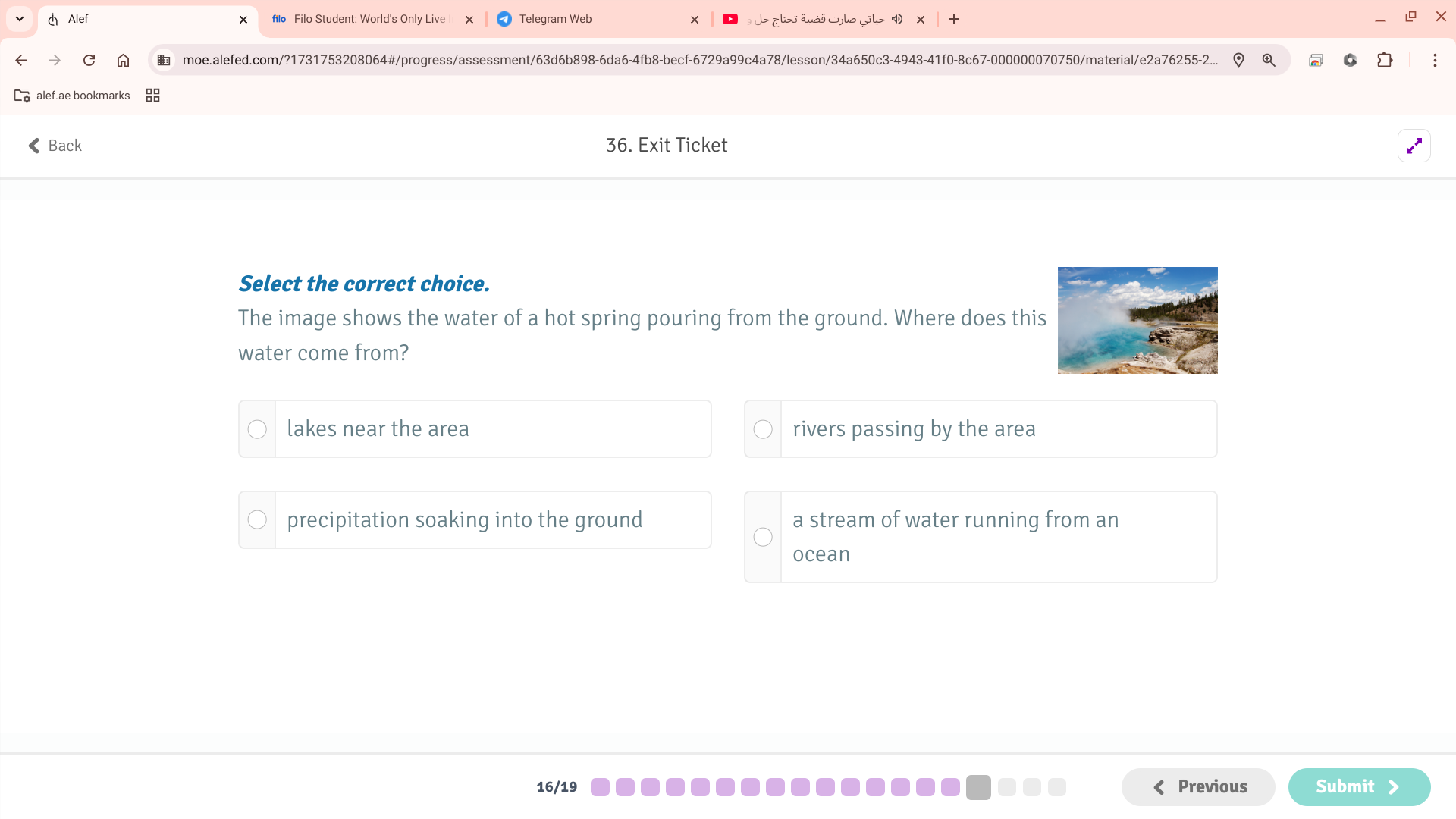
Task: Open Chrome three-dot menu
Action: click(x=1435, y=60)
